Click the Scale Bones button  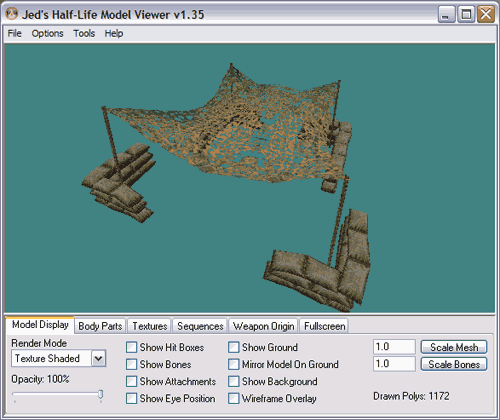tap(454, 364)
